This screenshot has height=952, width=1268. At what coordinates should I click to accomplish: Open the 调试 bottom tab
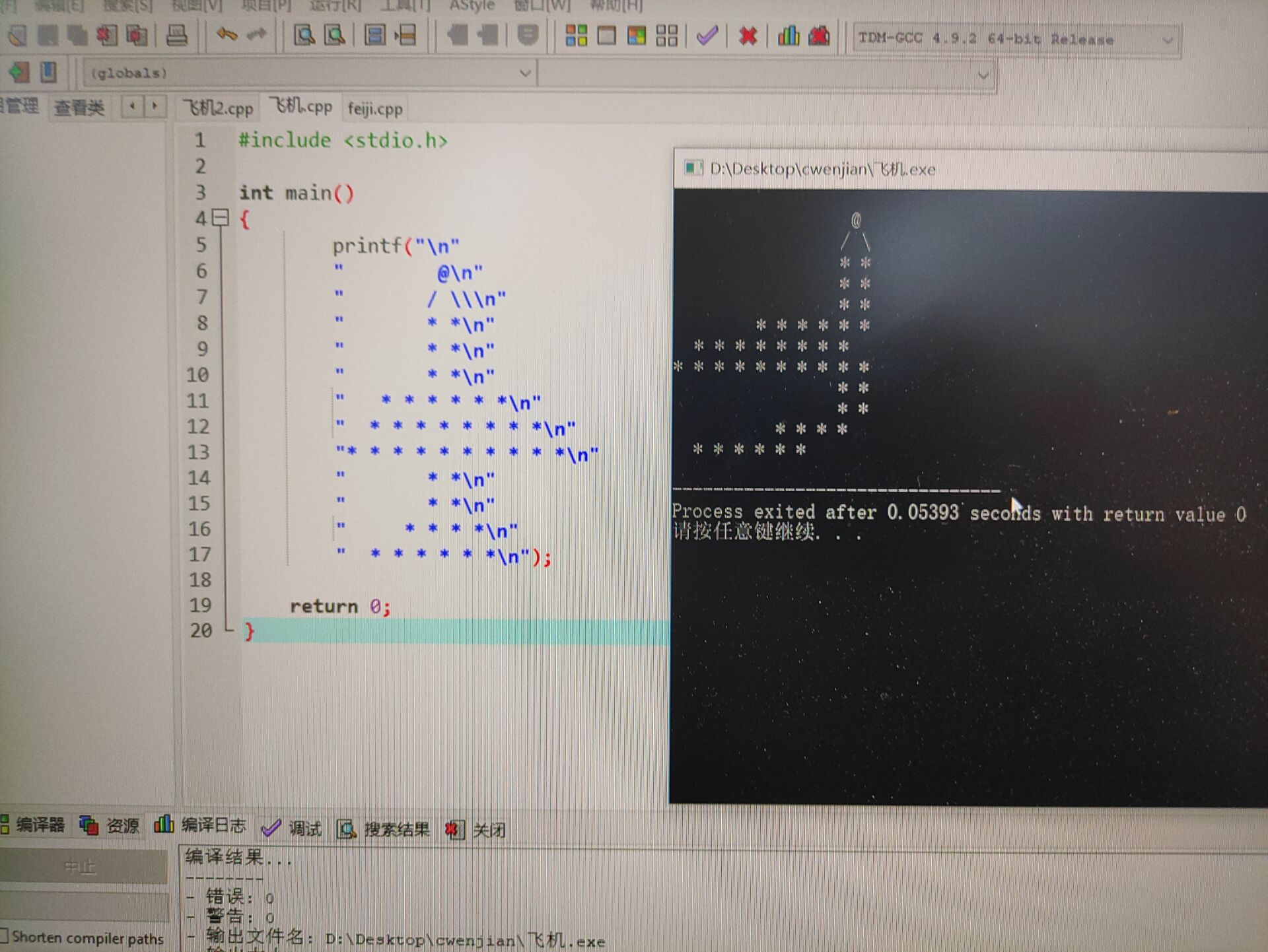[x=292, y=828]
